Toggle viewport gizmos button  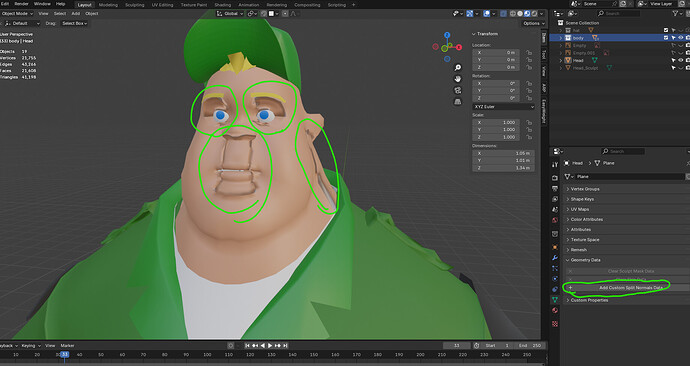coord(470,14)
